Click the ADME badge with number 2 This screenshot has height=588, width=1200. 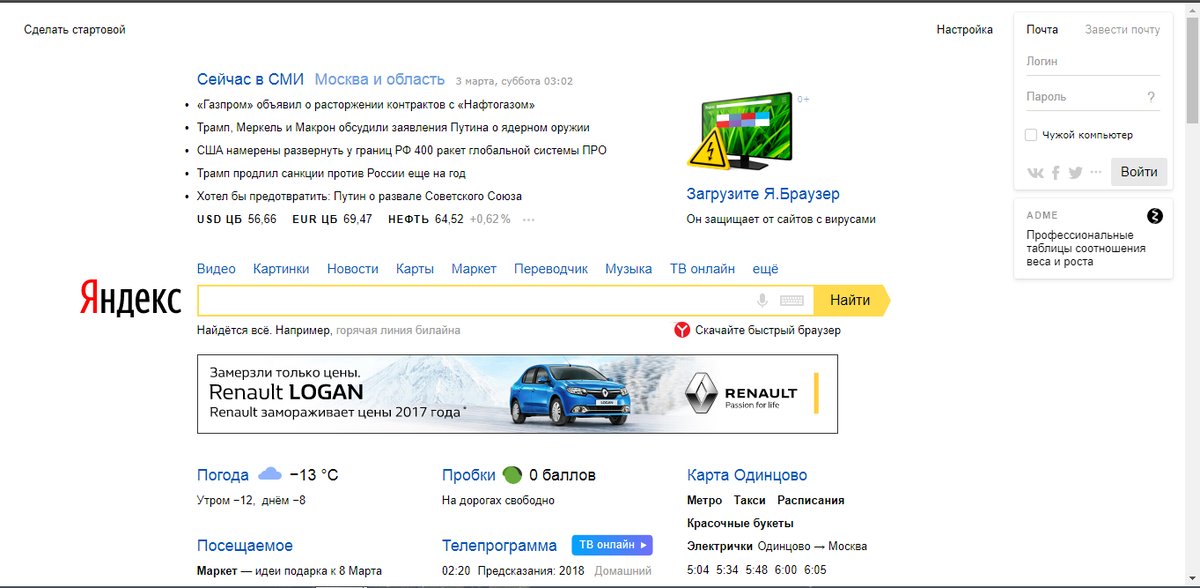(1154, 215)
